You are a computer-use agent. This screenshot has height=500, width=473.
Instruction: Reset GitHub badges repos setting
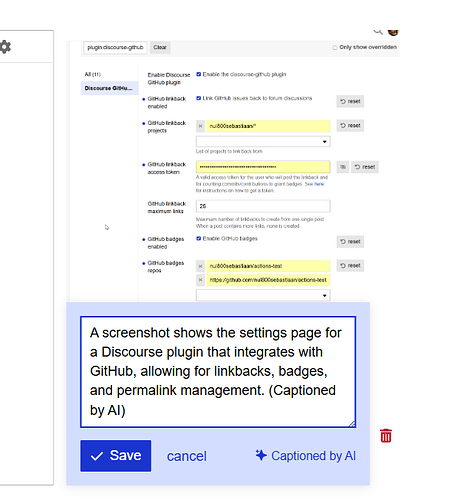pos(350,266)
